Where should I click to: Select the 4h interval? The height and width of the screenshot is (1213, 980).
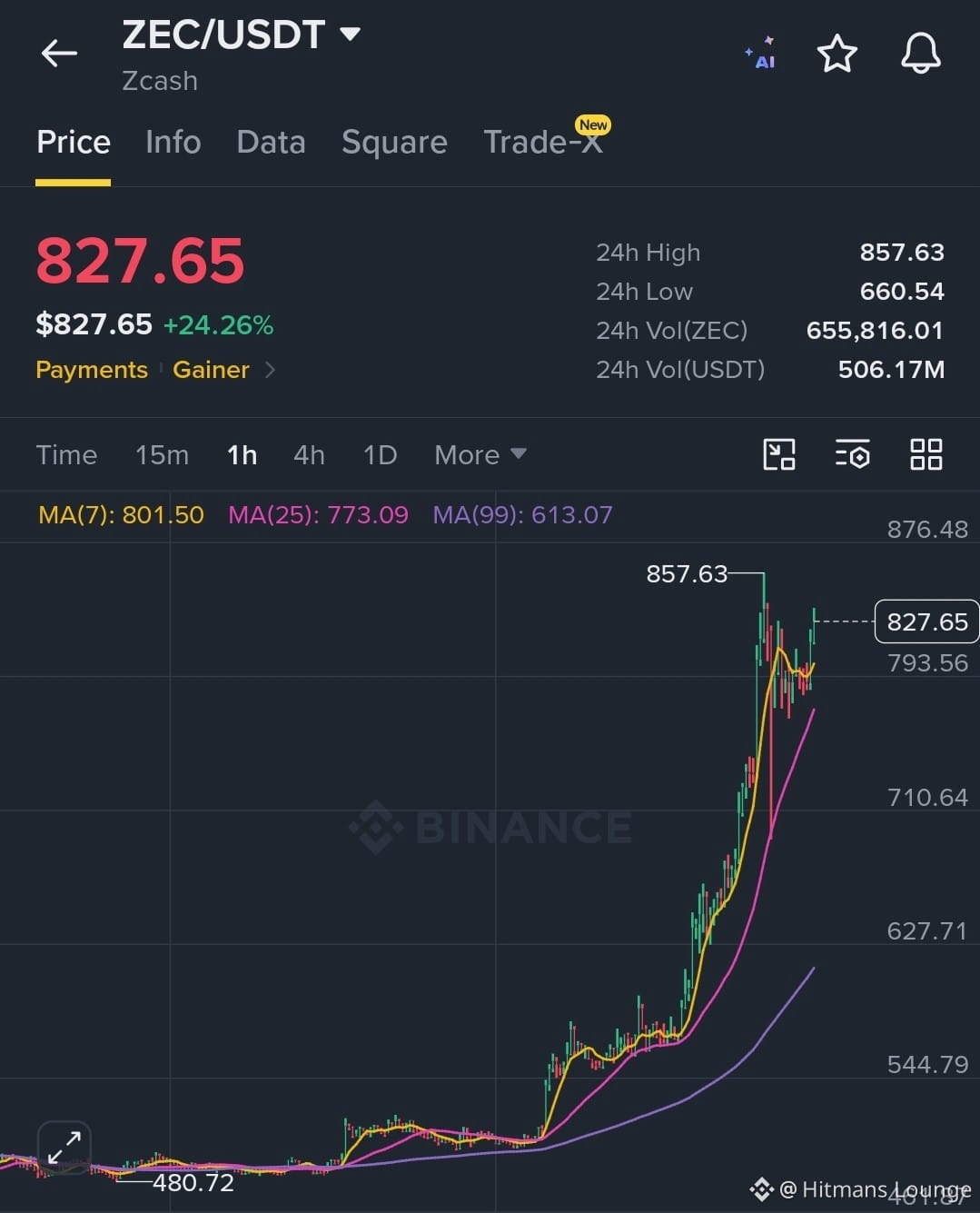point(309,454)
